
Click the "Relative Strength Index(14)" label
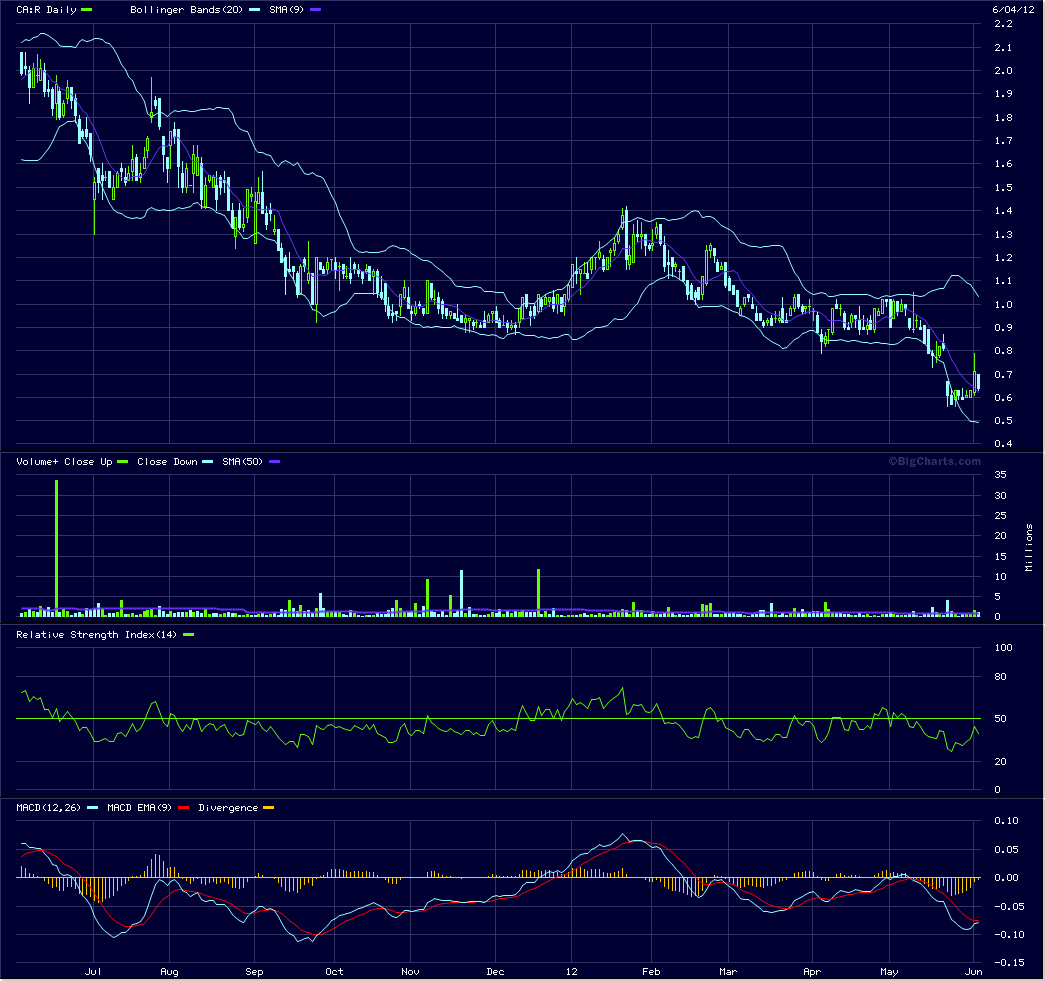[97, 634]
